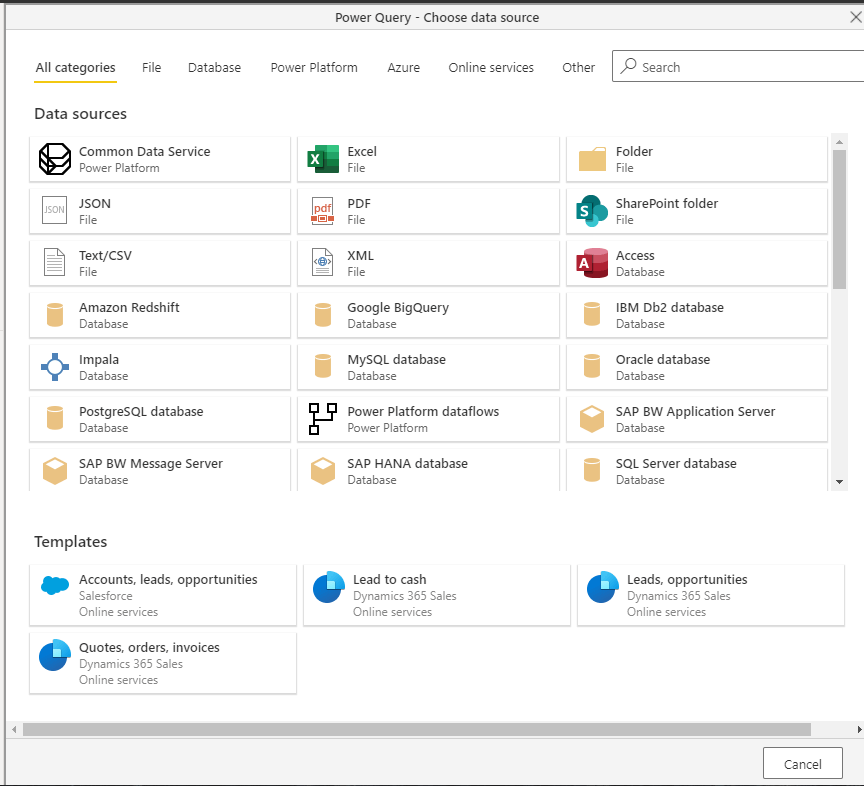Choose the Quotes, orders, invoices icon
Screen dimensions: 864x786
coord(55,655)
